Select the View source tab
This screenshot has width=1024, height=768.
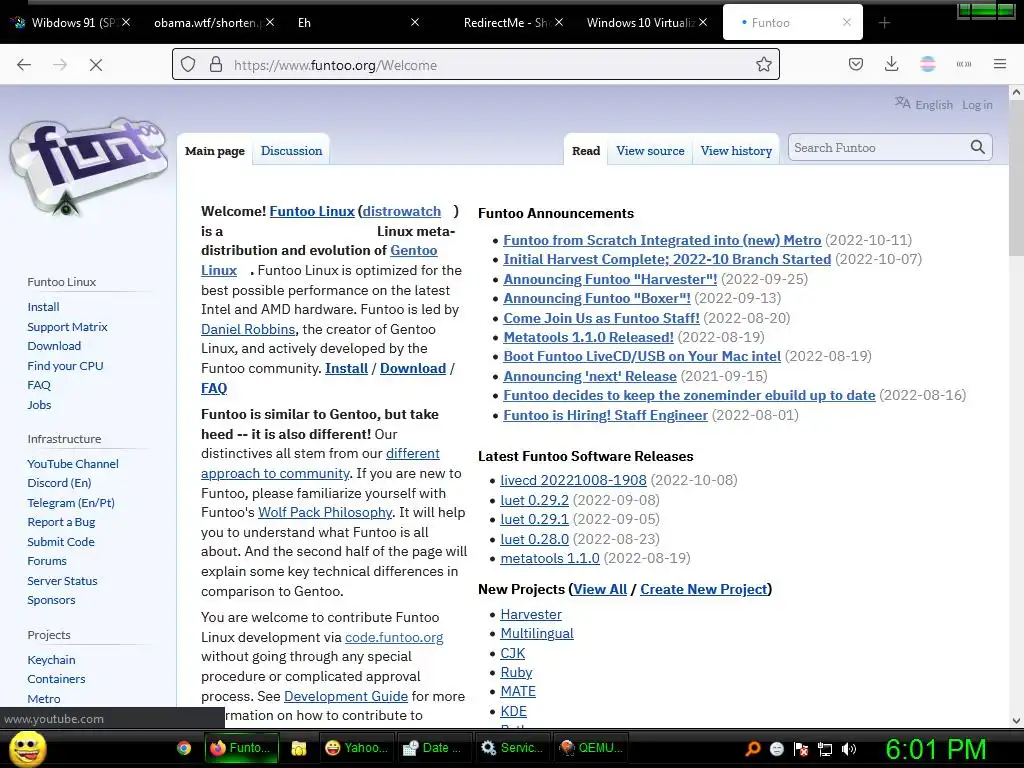click(650, 151)
